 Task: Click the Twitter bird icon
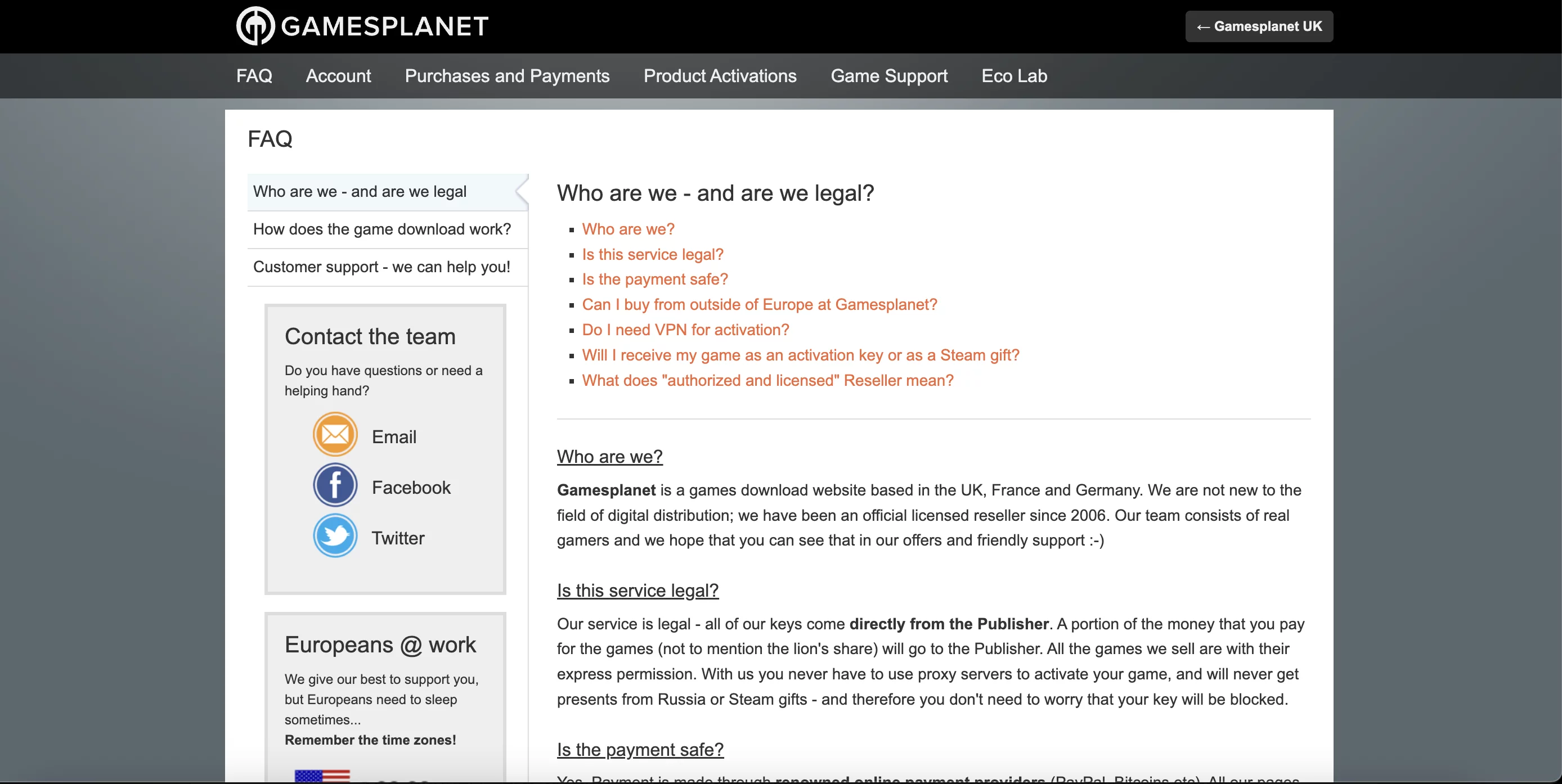335,536
